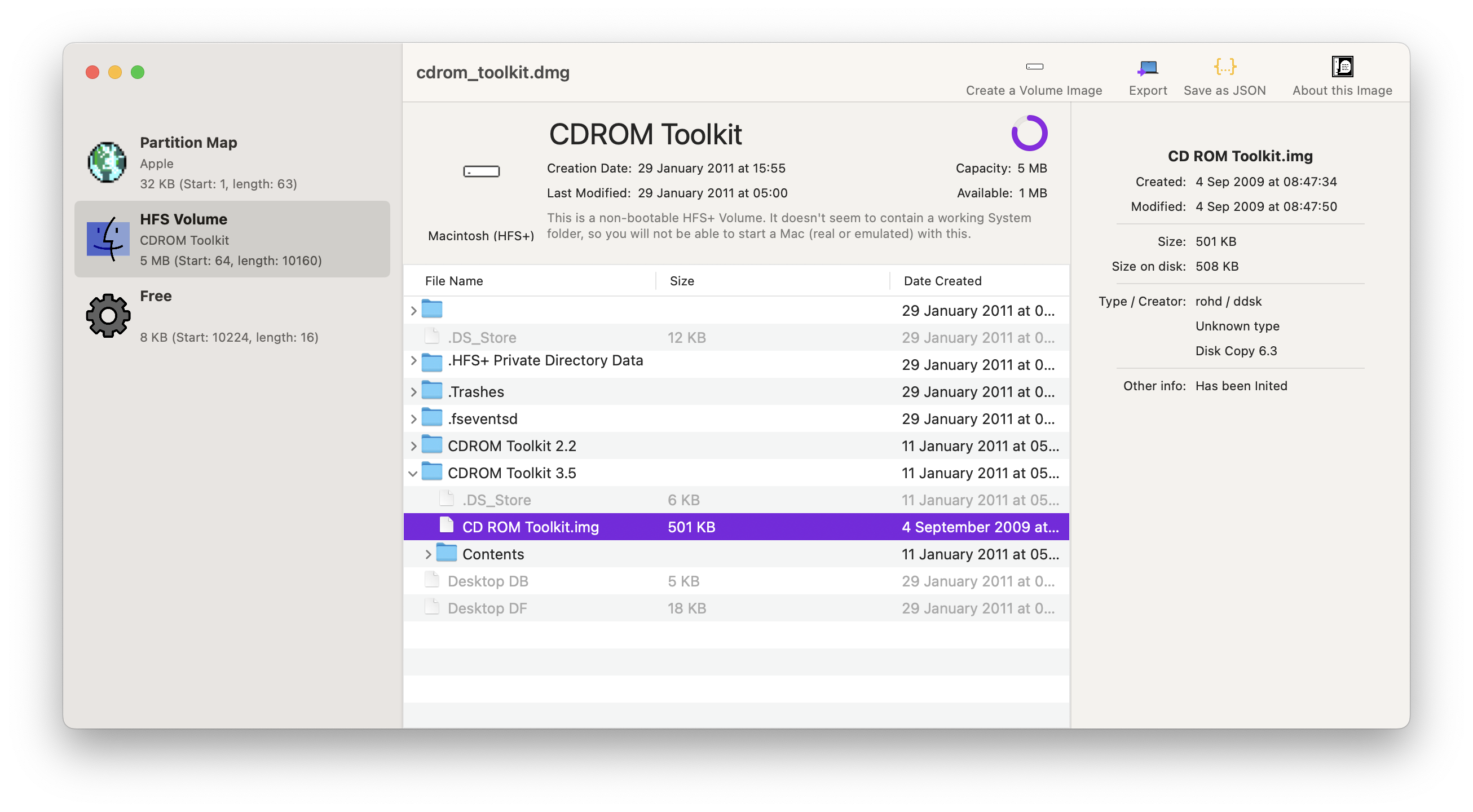The image size is (1473, 812).
Task: Click the .HFS+ Private Directory Data folder icon
Action: pos(432,363)
